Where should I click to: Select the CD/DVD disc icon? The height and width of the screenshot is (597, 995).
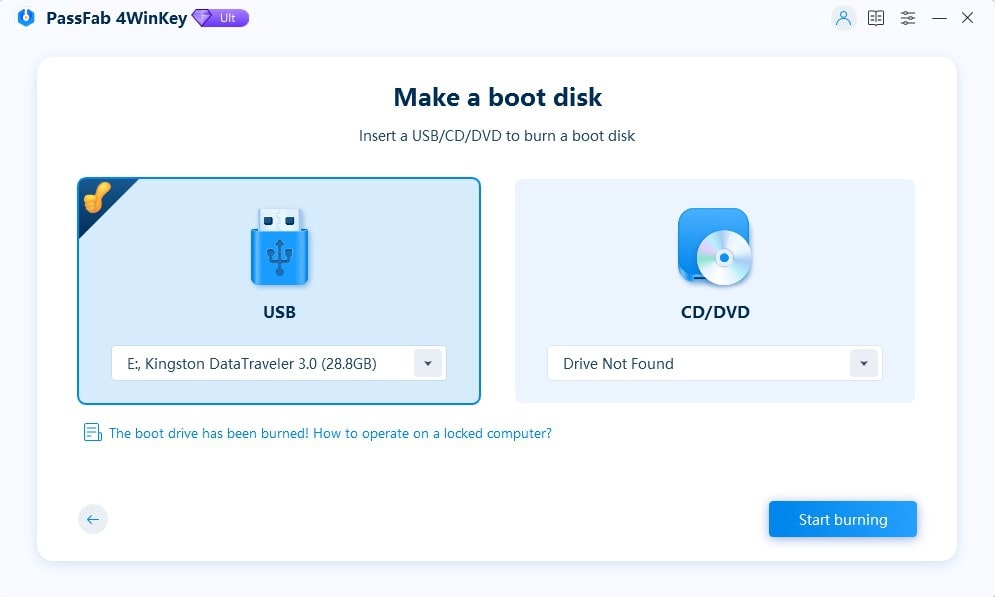(715, 247)
